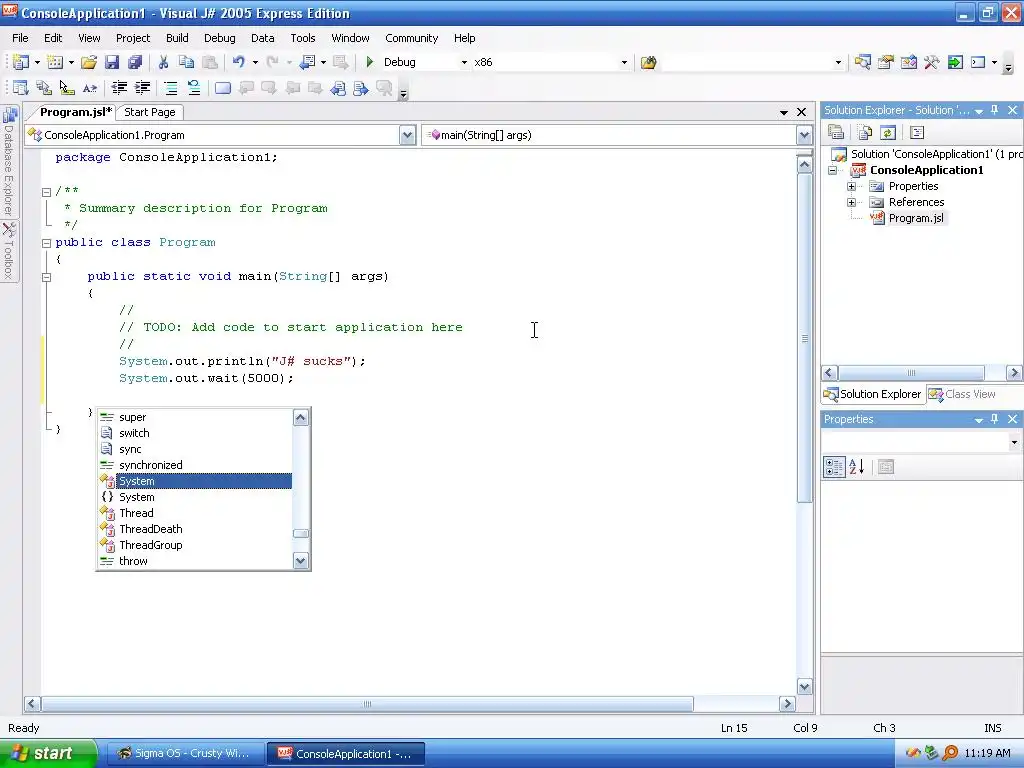1024x768 pixels.
Task: Open the Build menu
Action: coord(177,38)
